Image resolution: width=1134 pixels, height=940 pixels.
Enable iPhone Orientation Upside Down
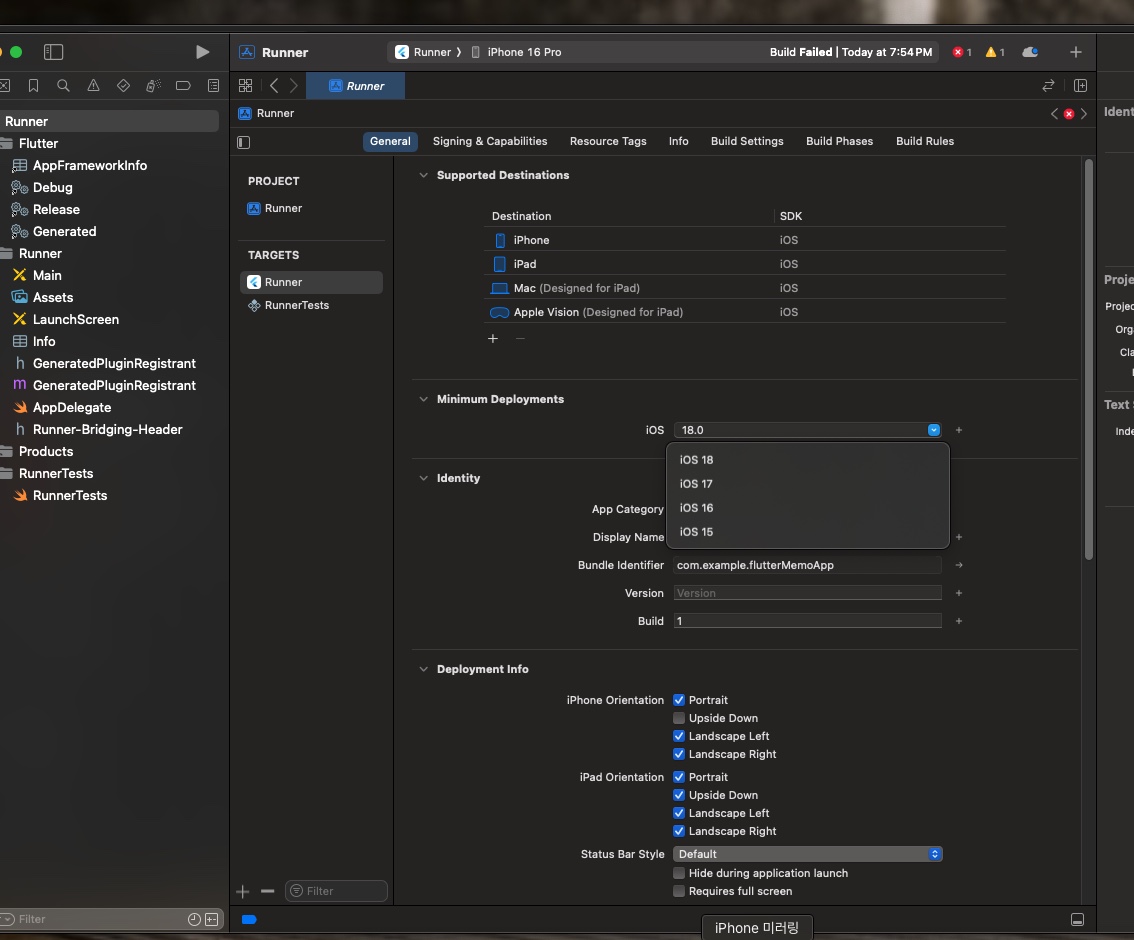679,718
